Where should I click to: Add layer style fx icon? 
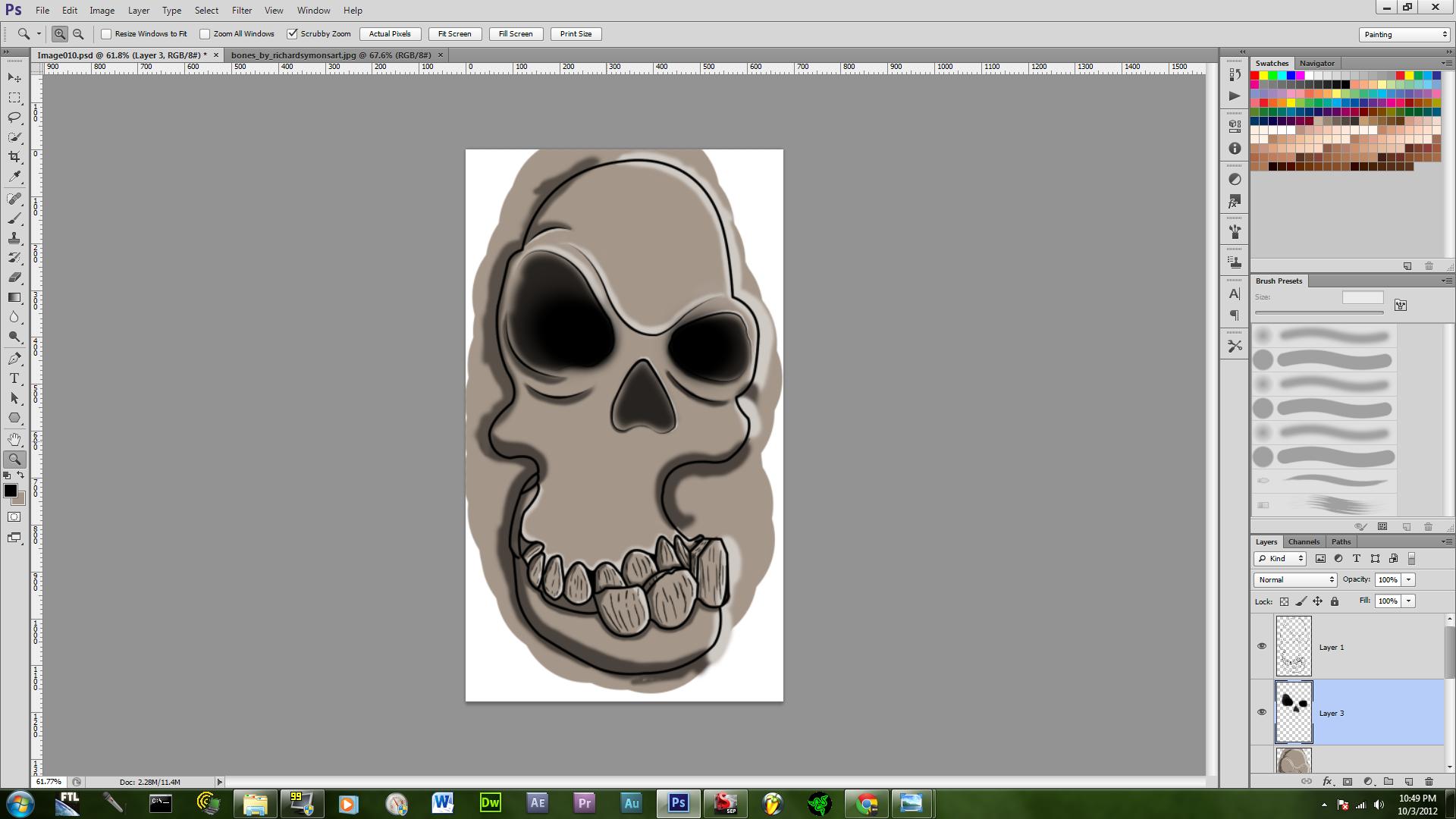[1327, 781]
